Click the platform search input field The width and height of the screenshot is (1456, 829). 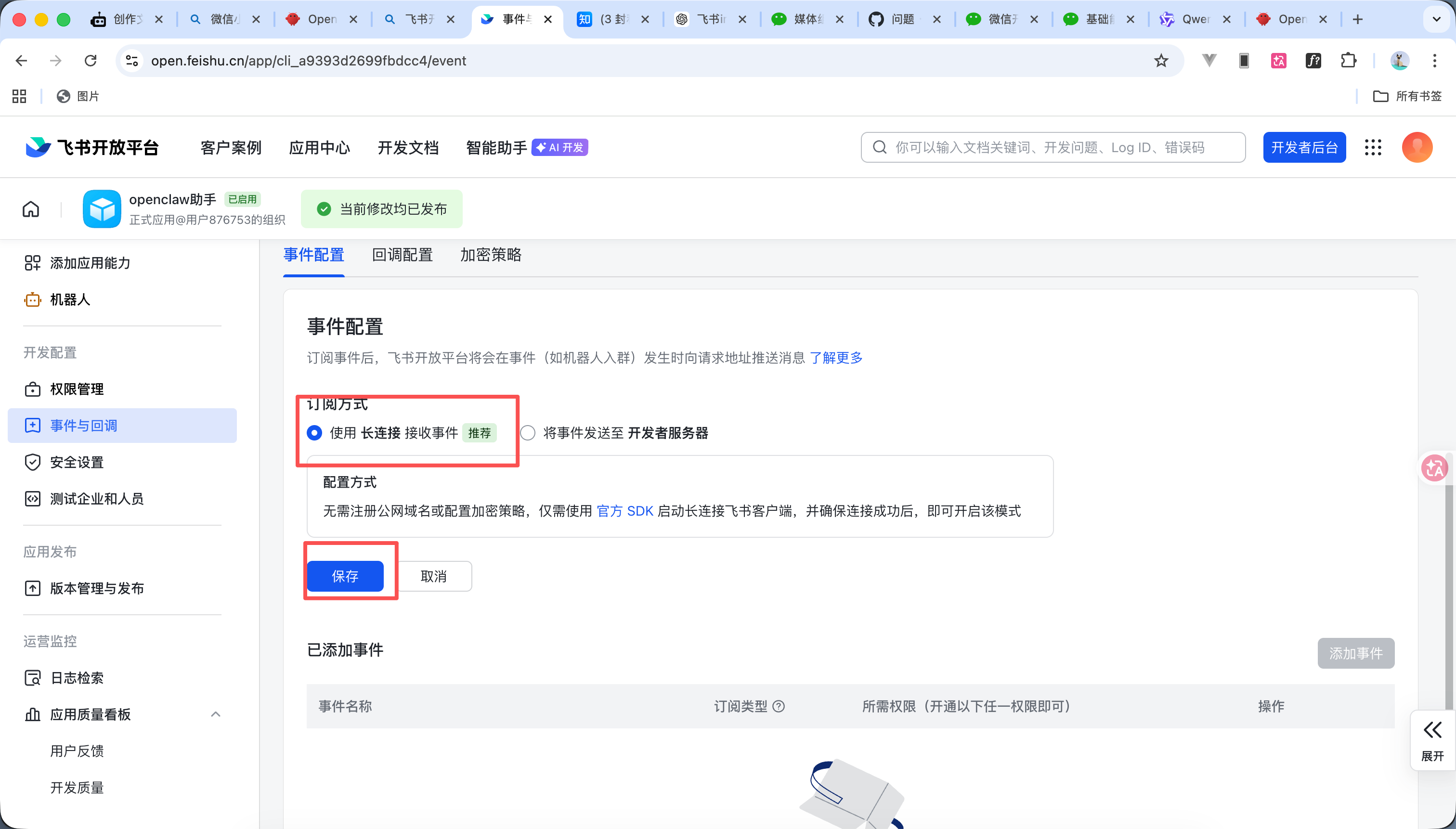(1053, 147)
